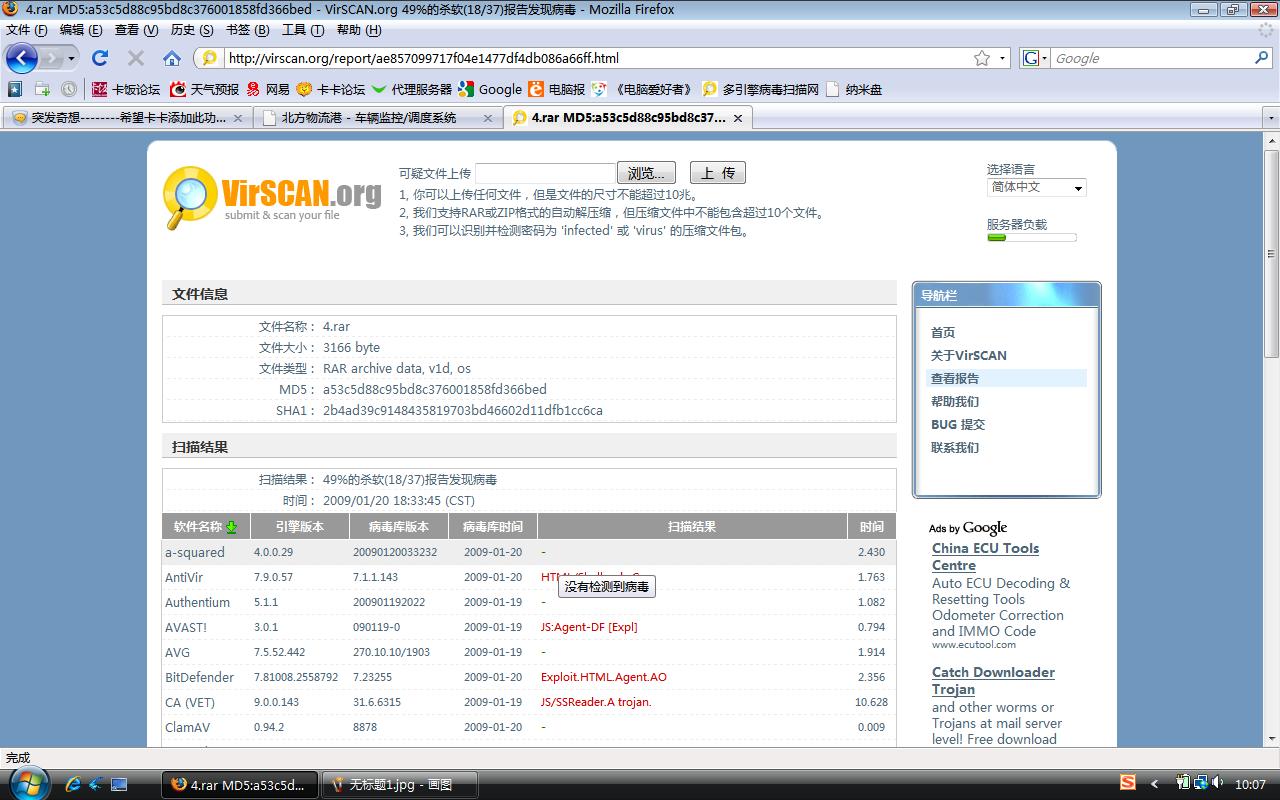Image resolution: width=1280 pixels, height=800 pixels.
Task: Go back using the blue Back arrow
Action: click(22, 58)
